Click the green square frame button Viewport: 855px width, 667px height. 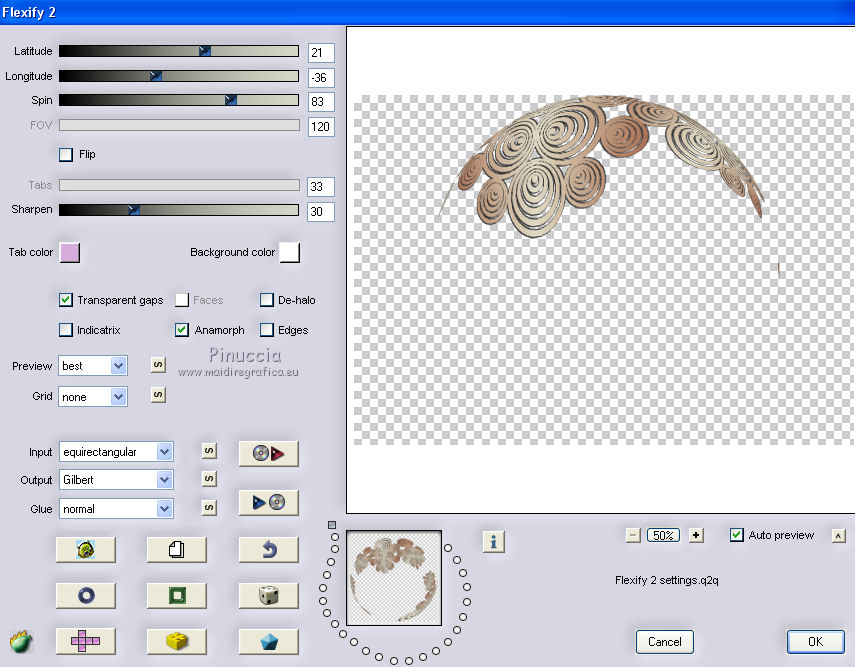177,595
